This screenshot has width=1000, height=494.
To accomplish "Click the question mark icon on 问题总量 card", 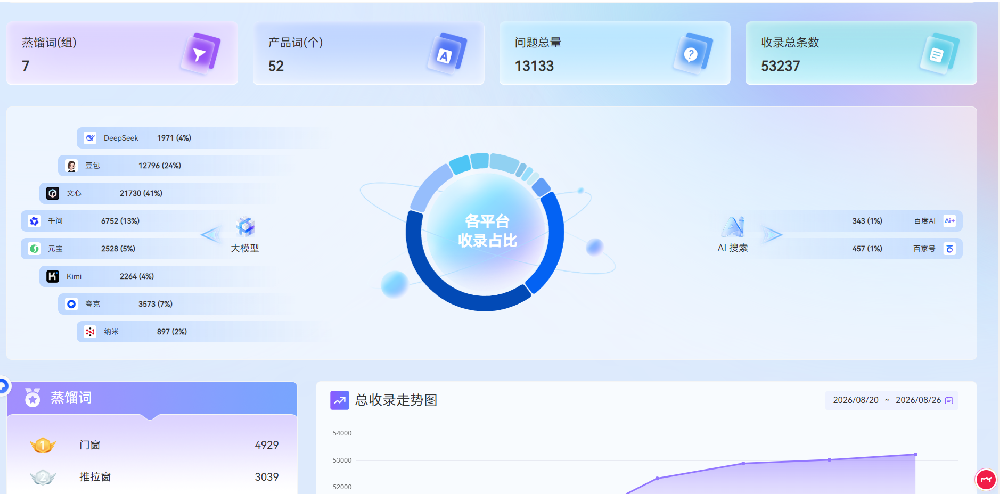I will (x=693, y=54).
